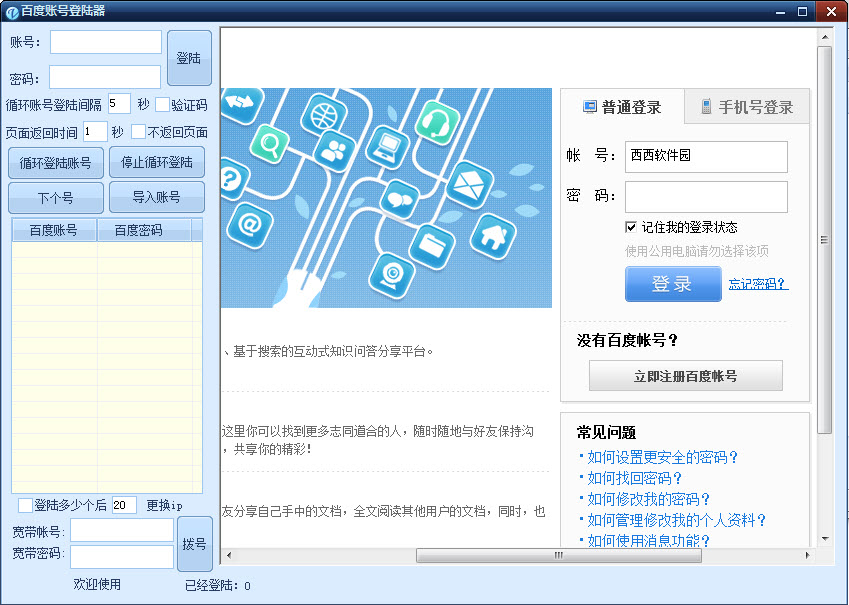849x605 pixels.
Task: Click 停止循环登陆 button
Action: (157, 162)
